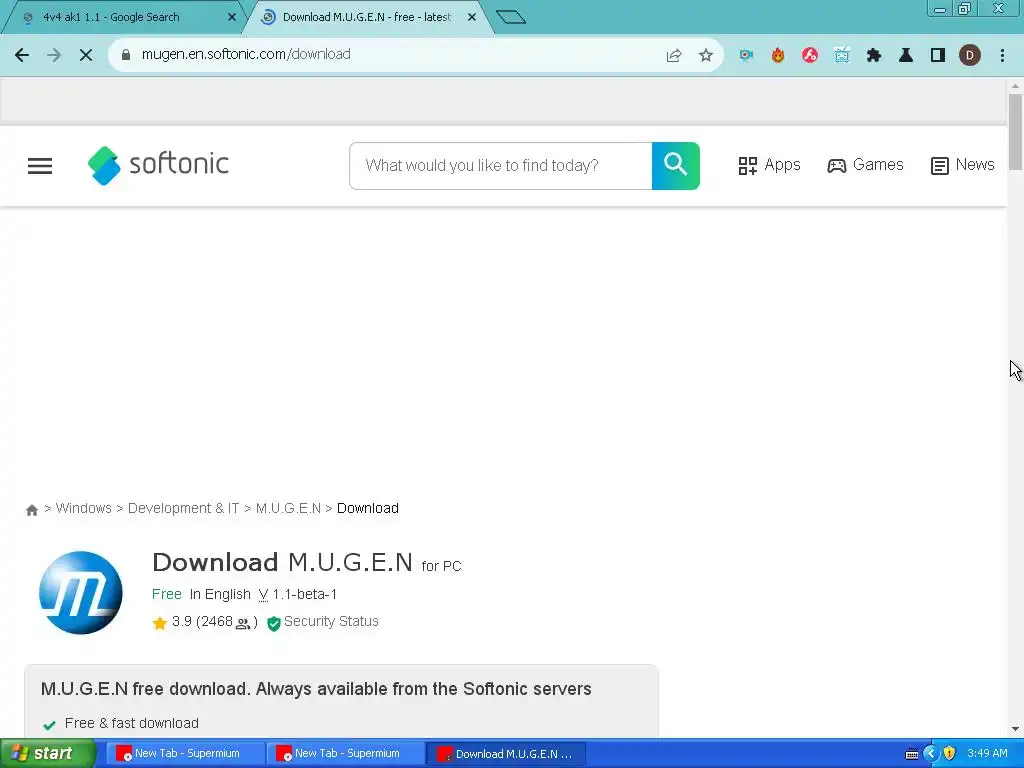Click the forward navigation arrow
This screenshot has height=768, width=1024.
[x=54, y=55]
